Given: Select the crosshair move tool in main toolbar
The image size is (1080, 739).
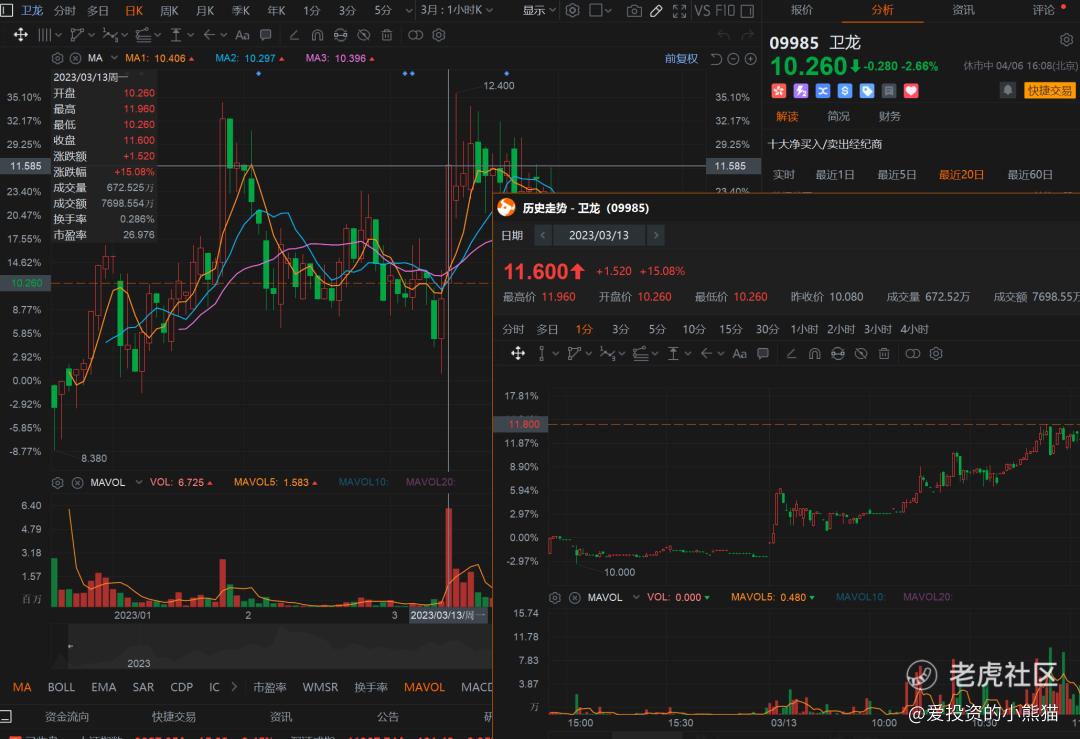Looking at the screenshot, I should [x=21, y=34].
